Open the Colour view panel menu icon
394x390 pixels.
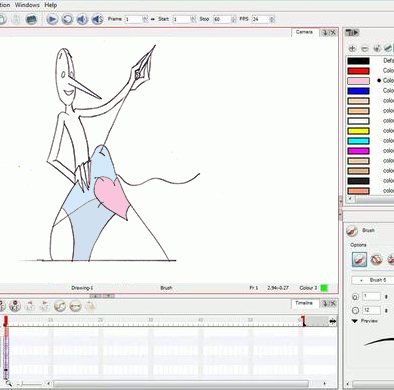(352, 32)
